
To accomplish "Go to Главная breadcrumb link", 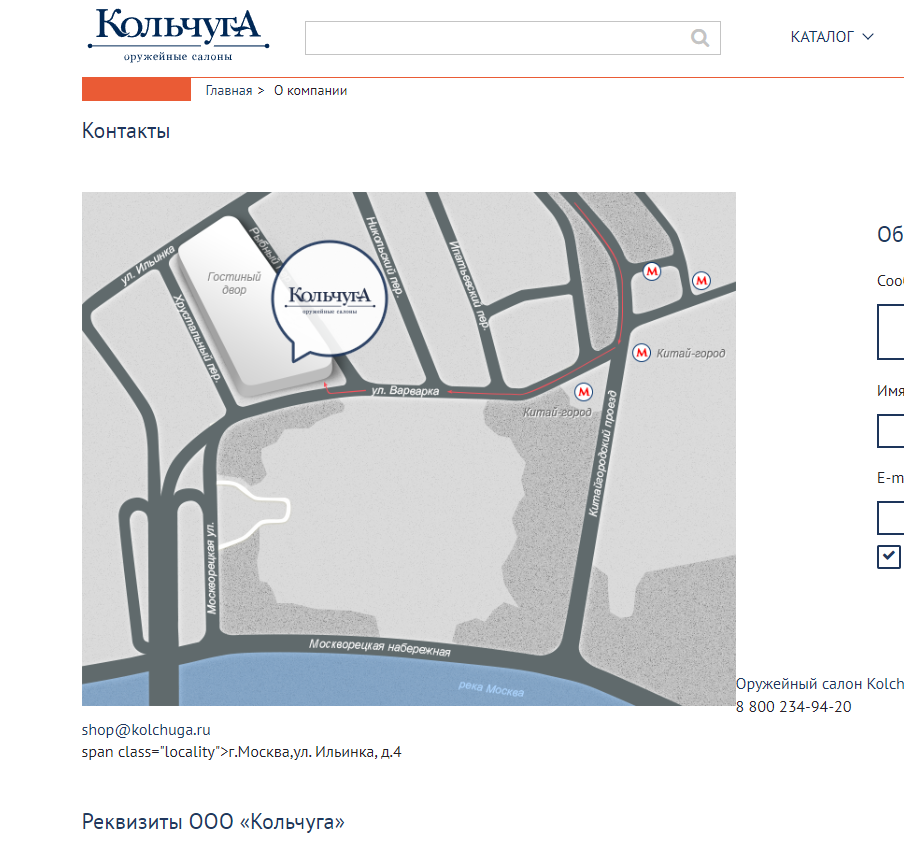I will pos(229,91).
